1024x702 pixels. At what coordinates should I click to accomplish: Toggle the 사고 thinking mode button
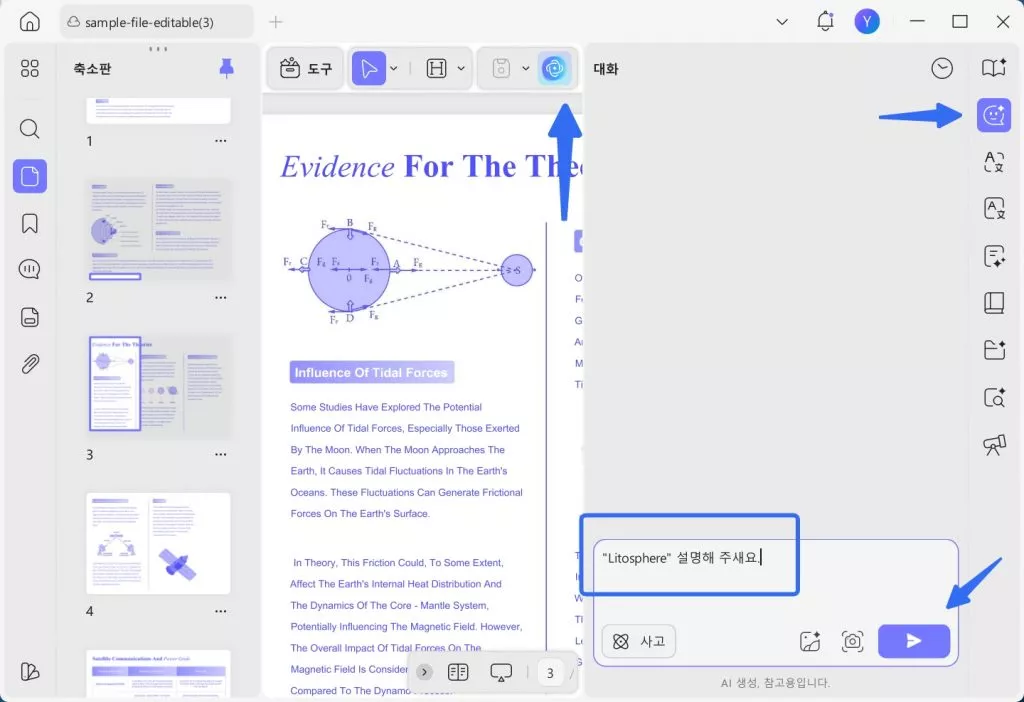point(639,641)
